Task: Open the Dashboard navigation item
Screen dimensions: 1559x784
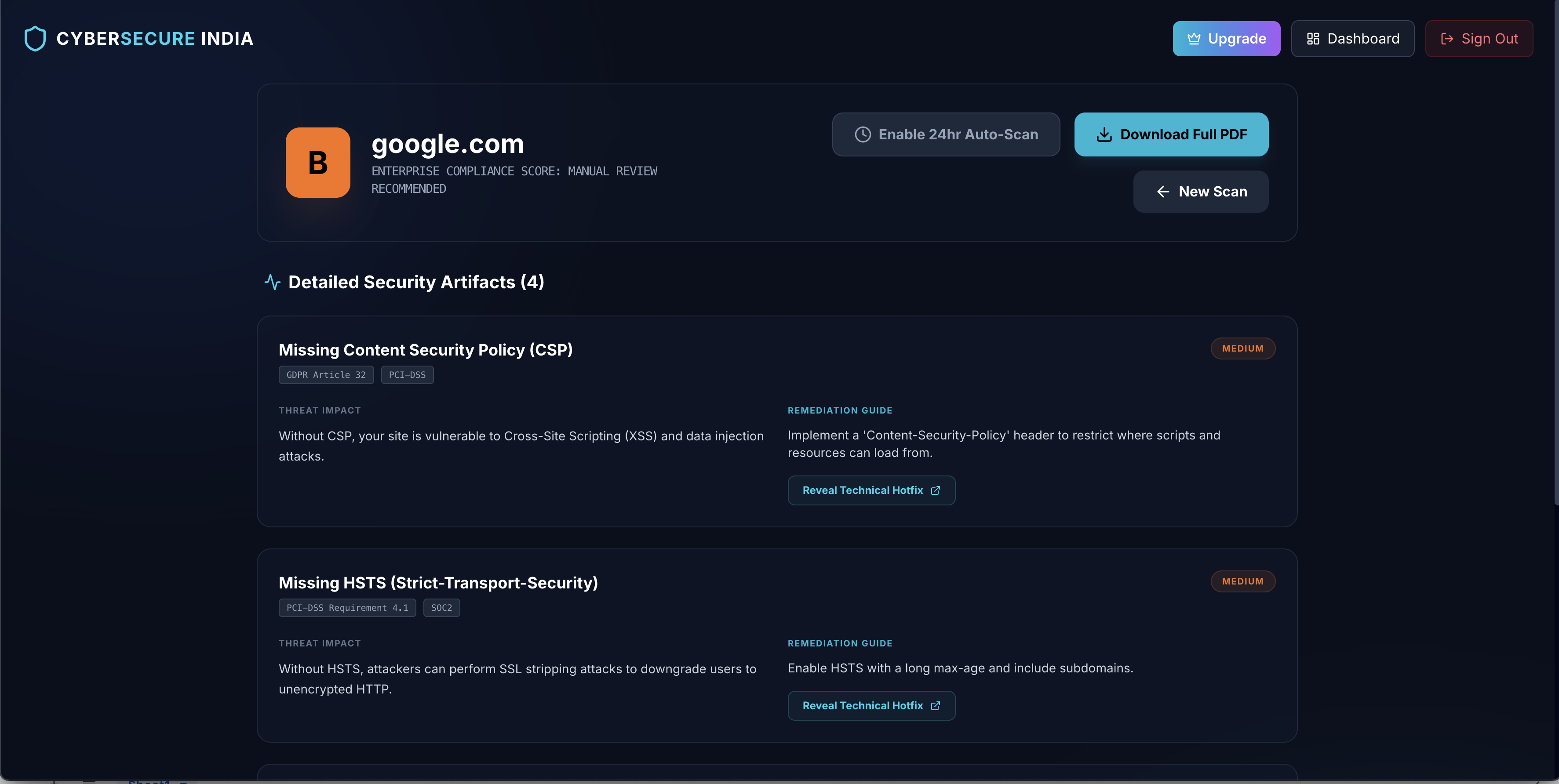Action: click(1353, 38)
